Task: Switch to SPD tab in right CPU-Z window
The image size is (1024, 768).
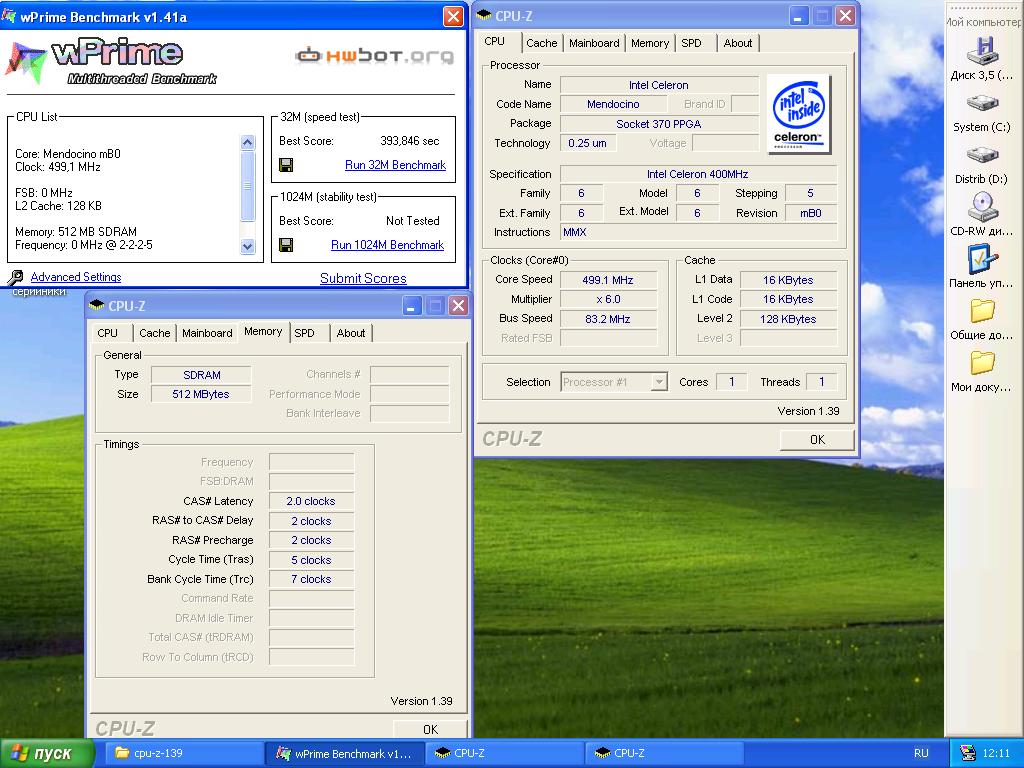Action: [691, 43]
